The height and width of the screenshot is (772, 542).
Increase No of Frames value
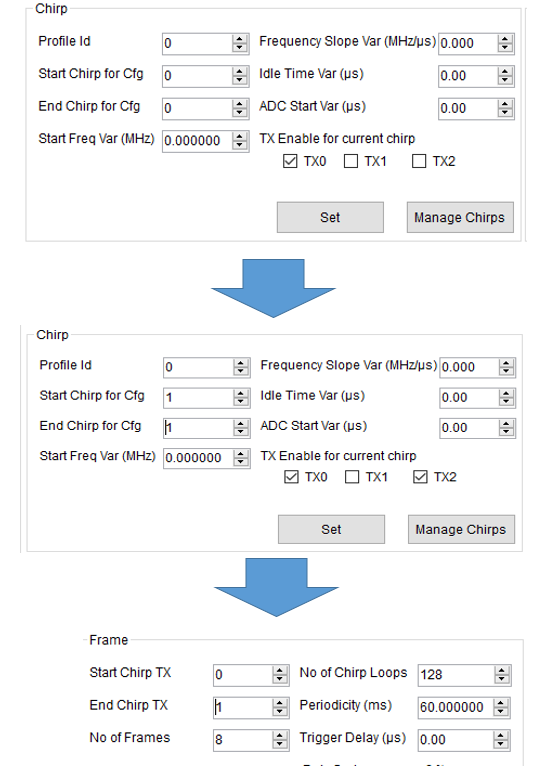(279, 736)
